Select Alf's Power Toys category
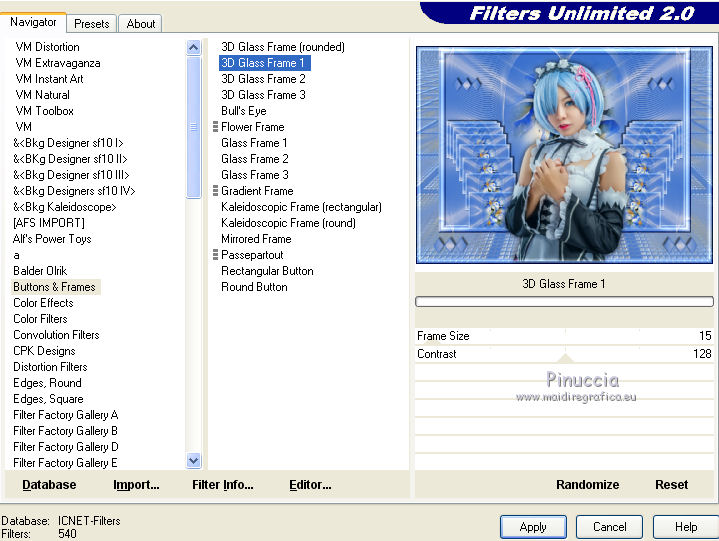 click(52, 239)
